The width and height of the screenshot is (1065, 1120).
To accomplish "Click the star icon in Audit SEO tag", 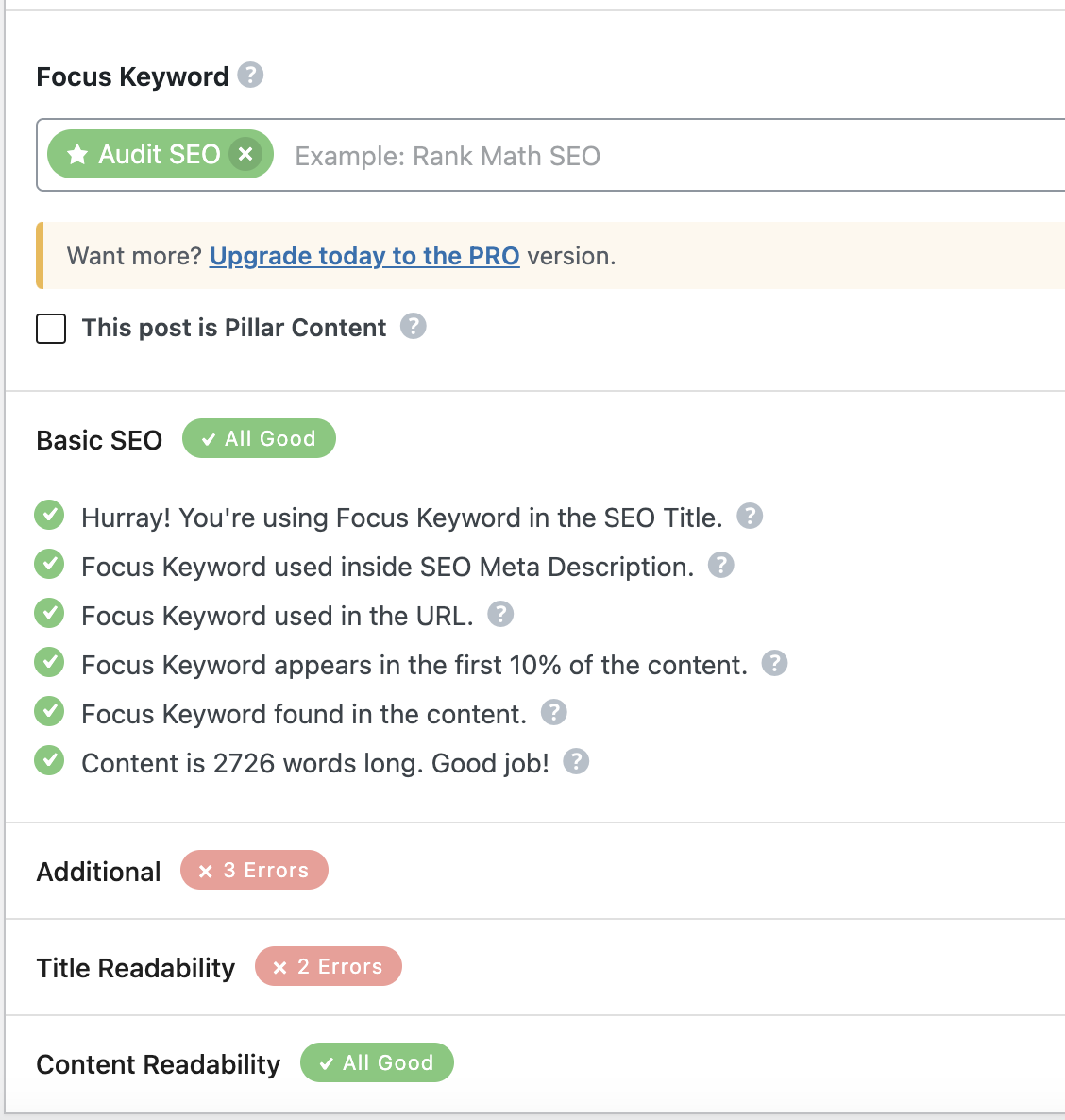I will coord(77,155).
